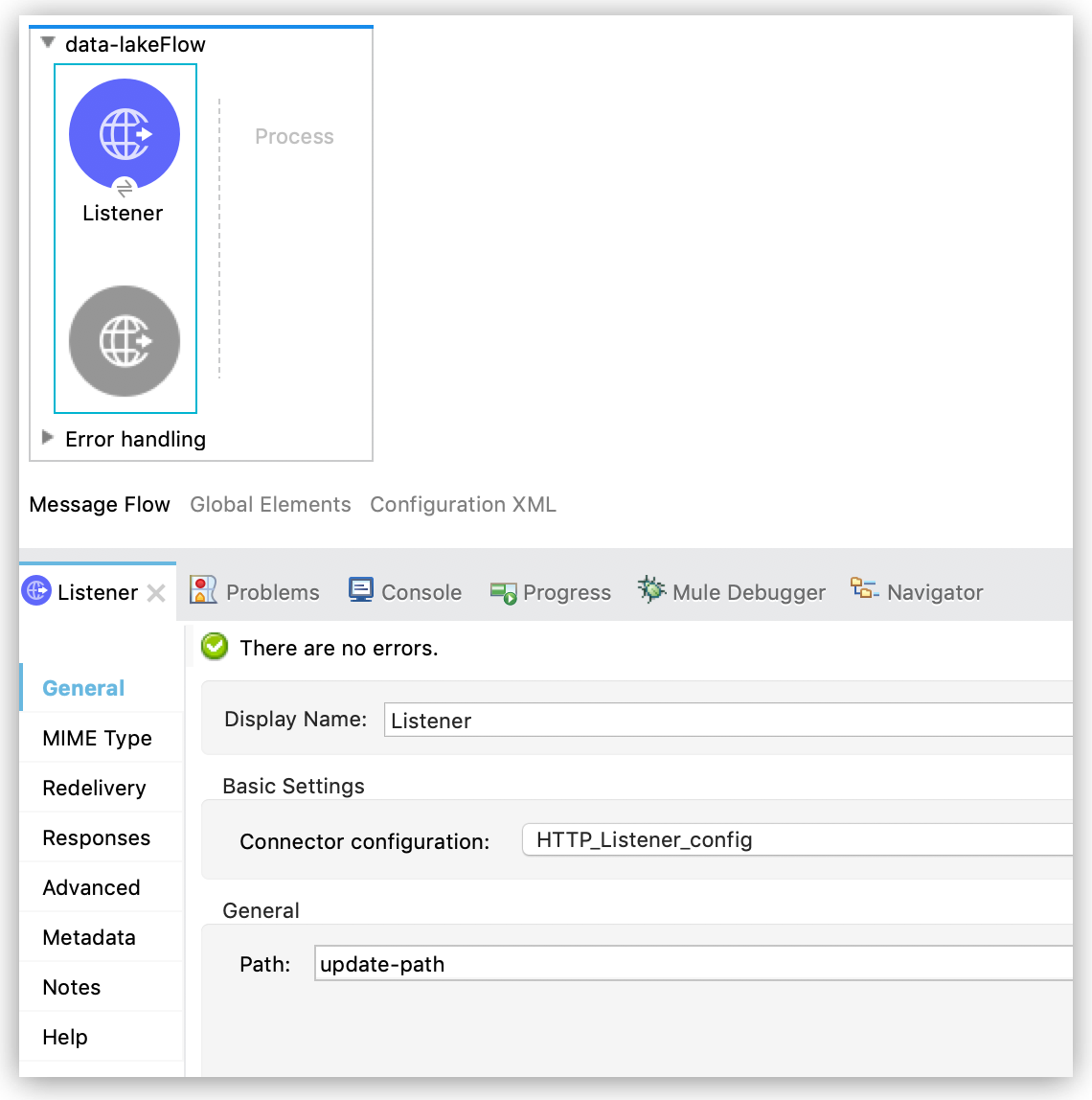Screen dimensions: 1092x1100
Task: Open the Help section
Action: (x=64, y=1037)
